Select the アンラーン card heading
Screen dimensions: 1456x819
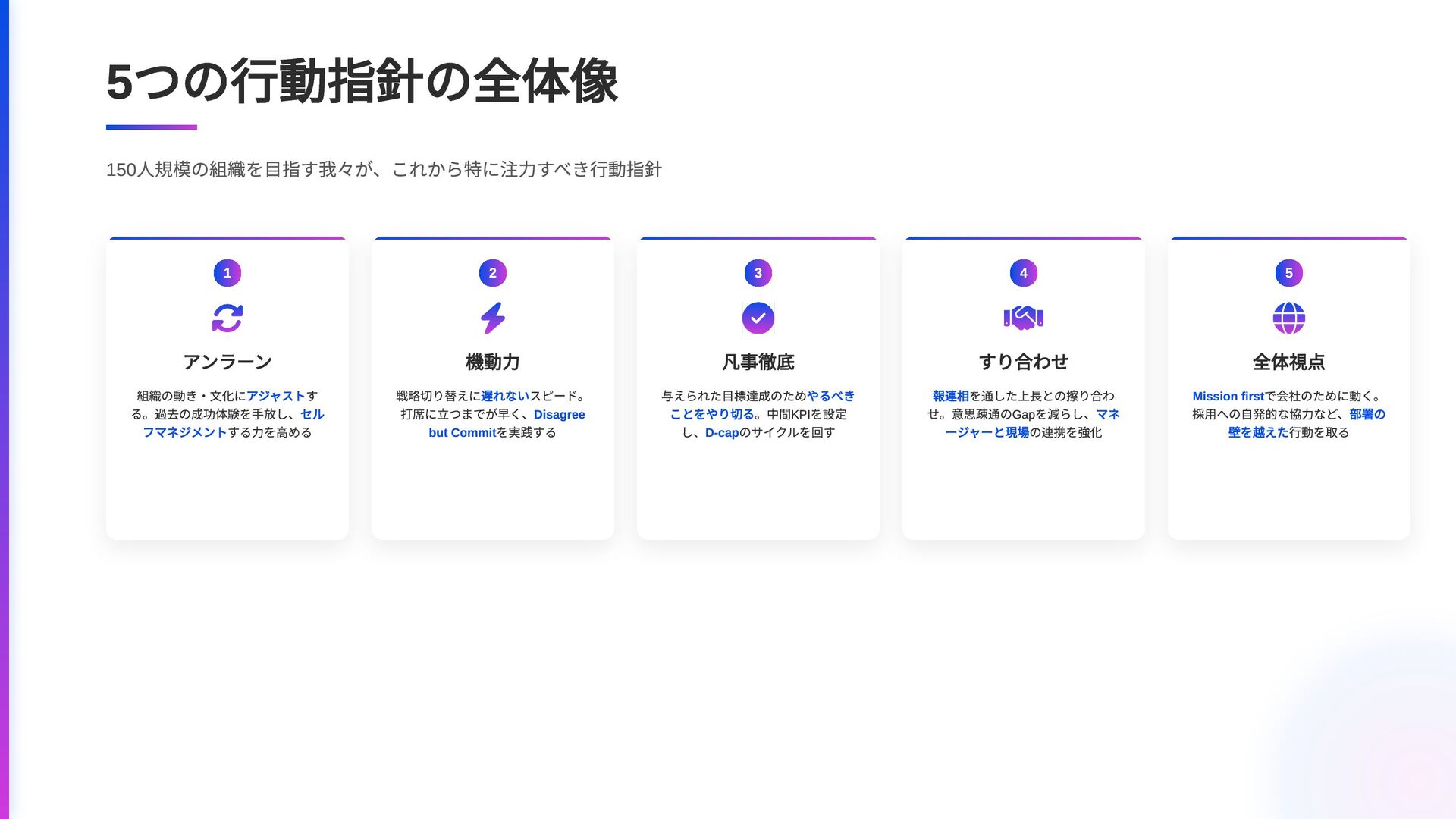click(227, 362)
